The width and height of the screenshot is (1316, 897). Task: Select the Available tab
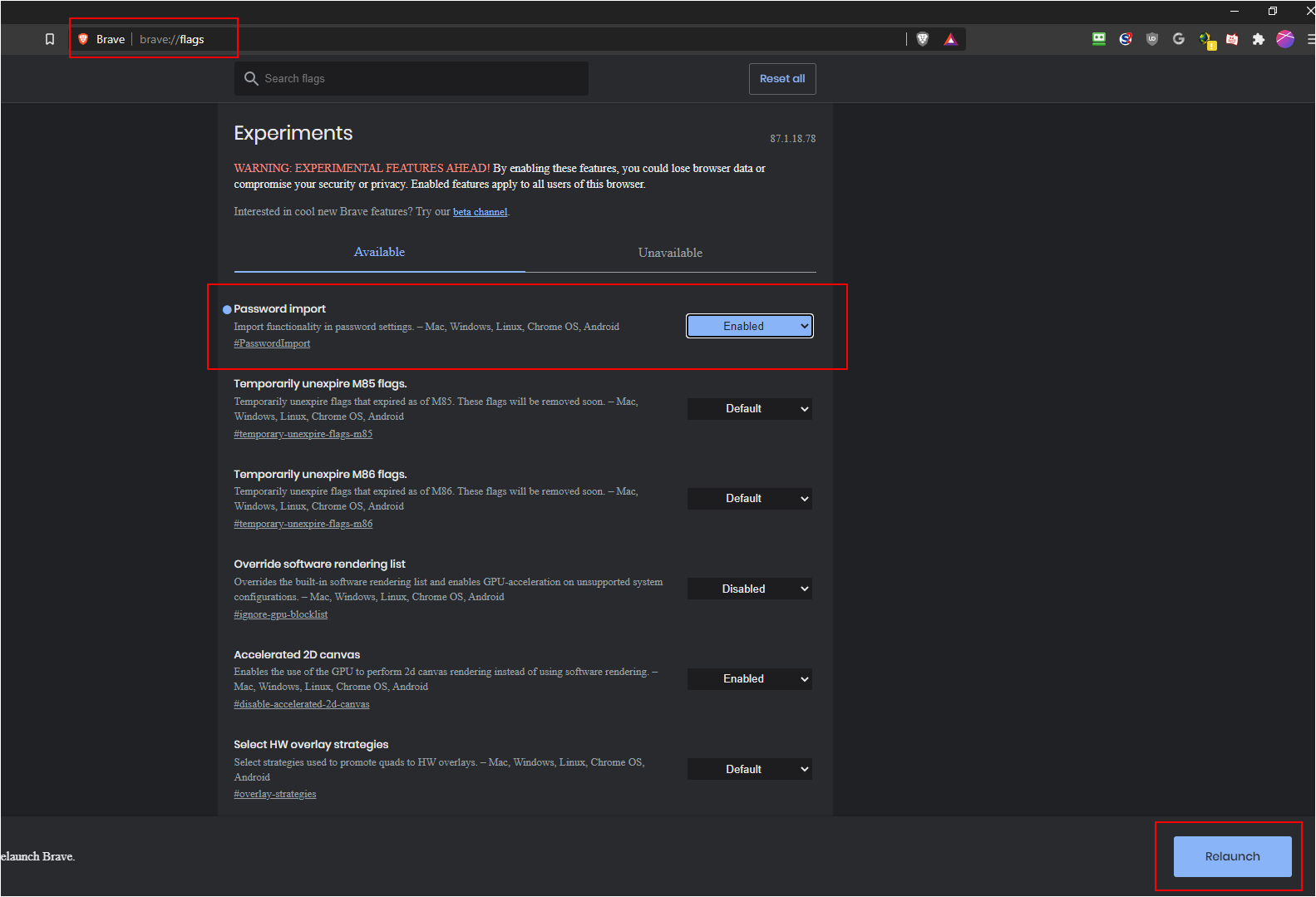click(379, 252)
